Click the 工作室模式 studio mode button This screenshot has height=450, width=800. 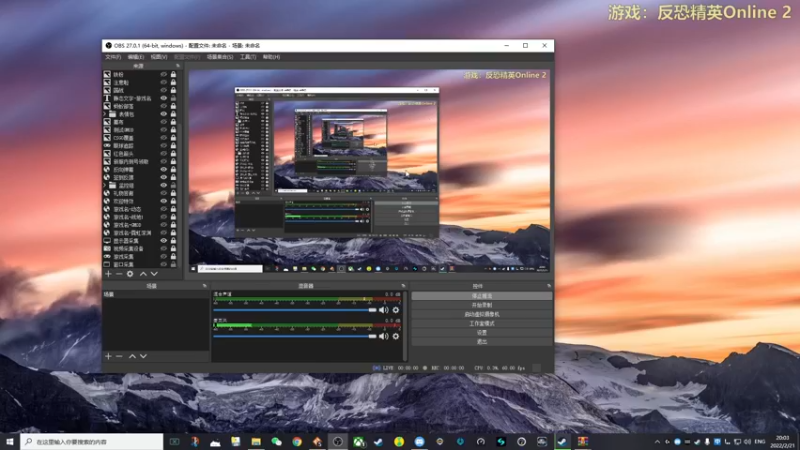pos(482,323)
